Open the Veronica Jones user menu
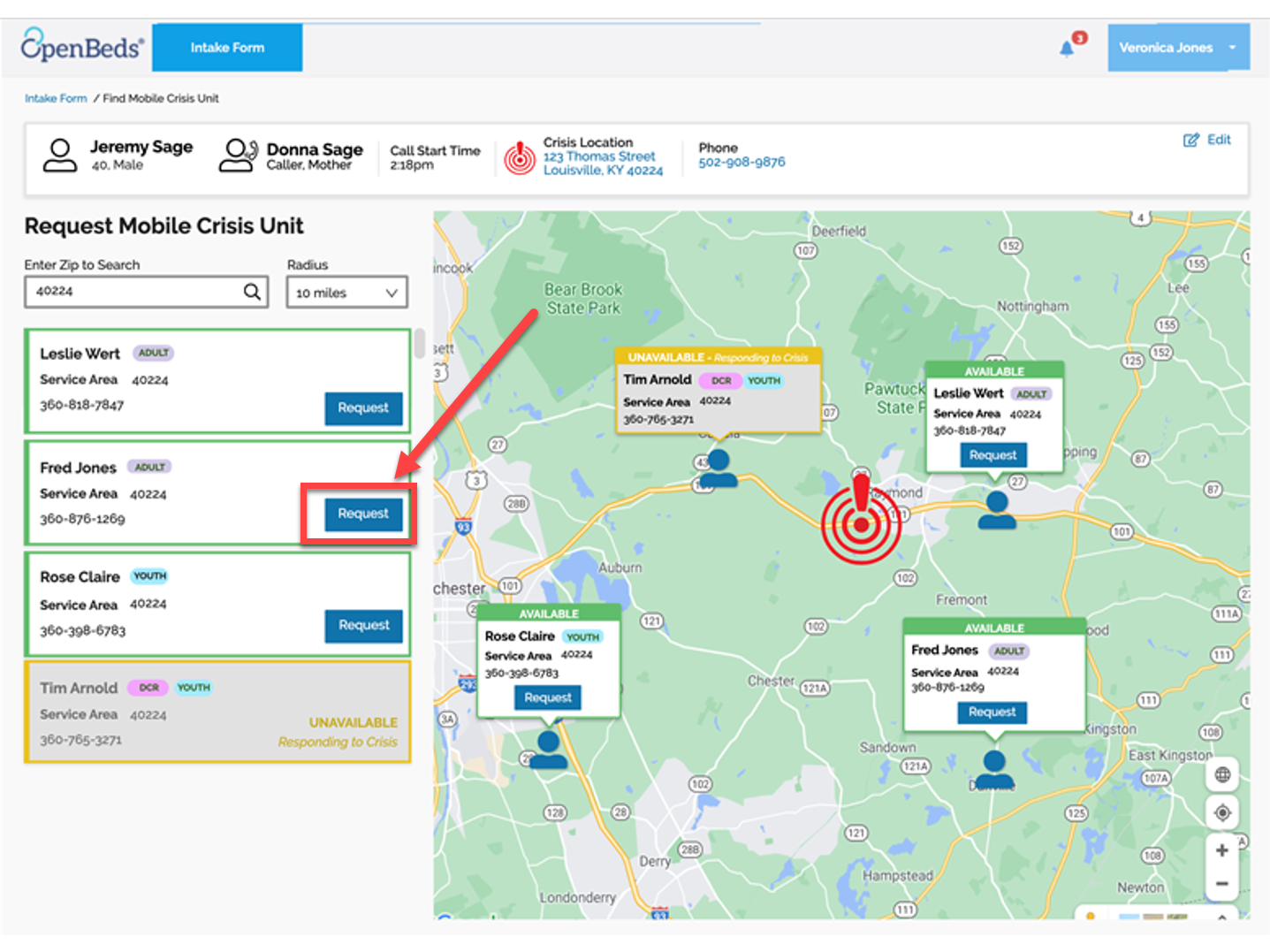Viewport: 1270px width, 952px height. [x=1179, y=48]
